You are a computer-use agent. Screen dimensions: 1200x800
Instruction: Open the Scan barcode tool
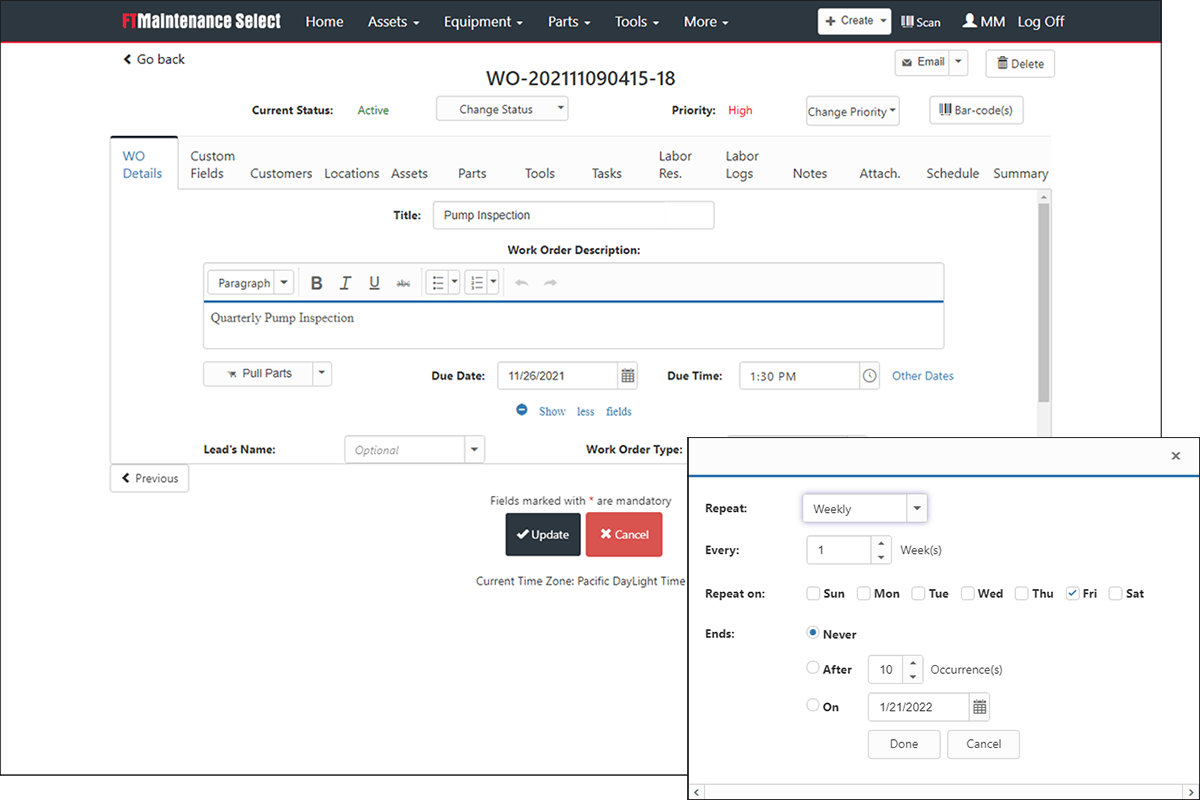921,21
